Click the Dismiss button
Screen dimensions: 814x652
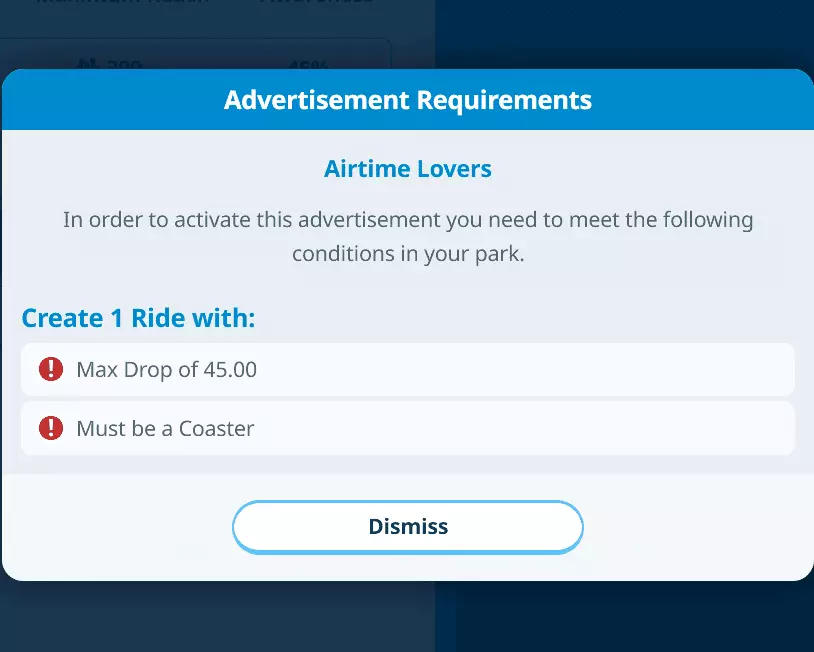click(x=407, y=527)
